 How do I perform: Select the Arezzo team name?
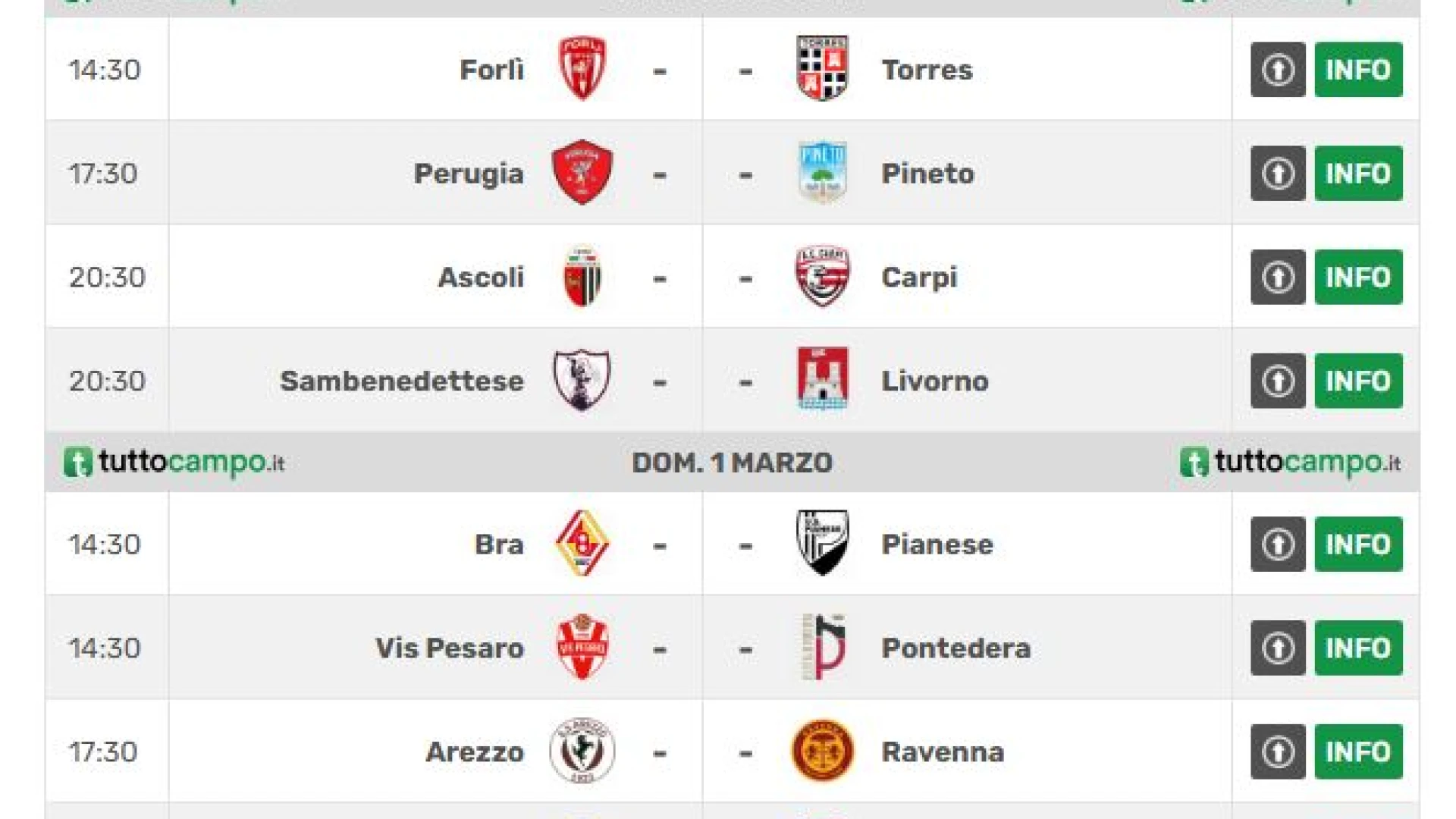click(x=475, y=752)
